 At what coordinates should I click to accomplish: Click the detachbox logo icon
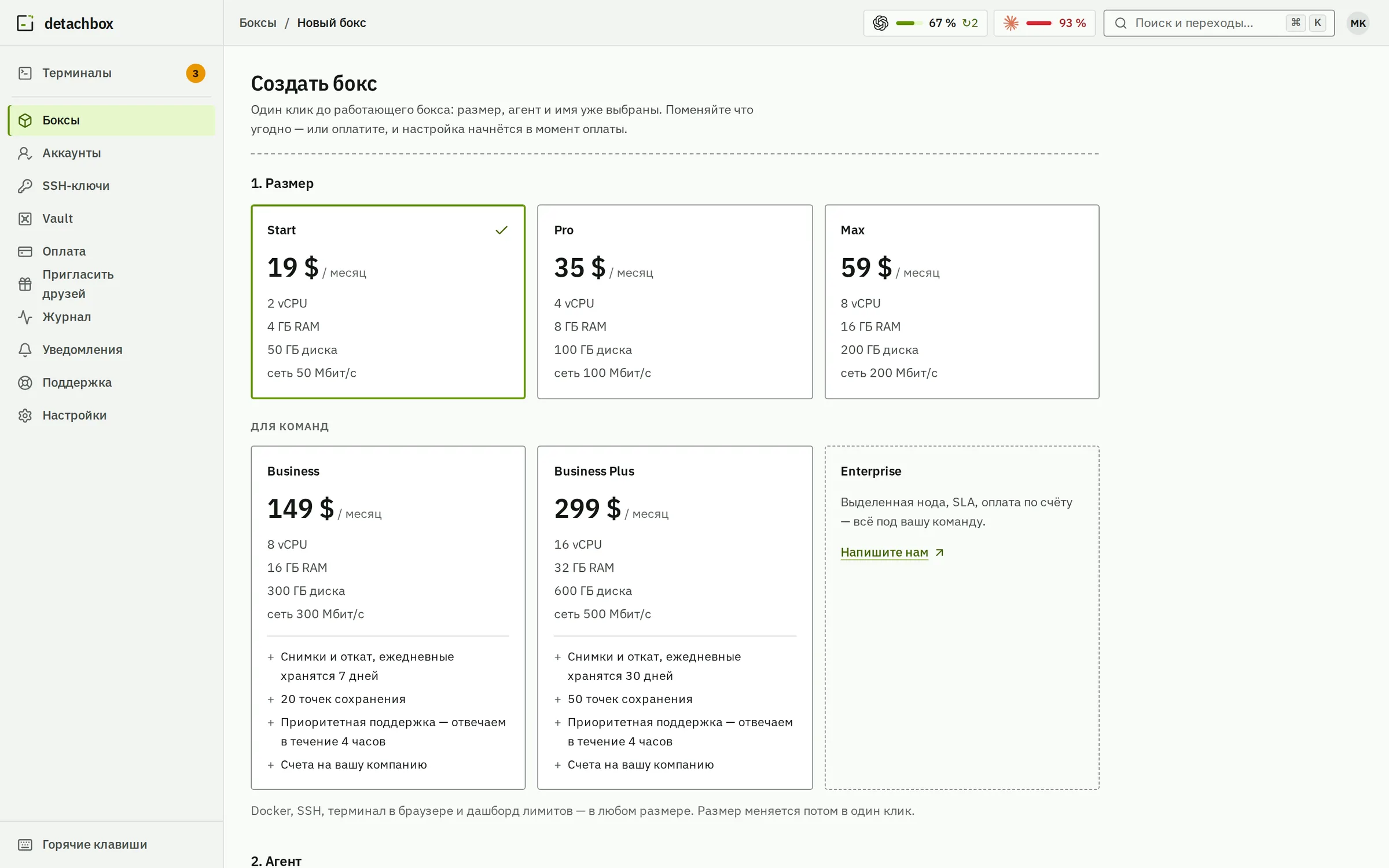25,23
